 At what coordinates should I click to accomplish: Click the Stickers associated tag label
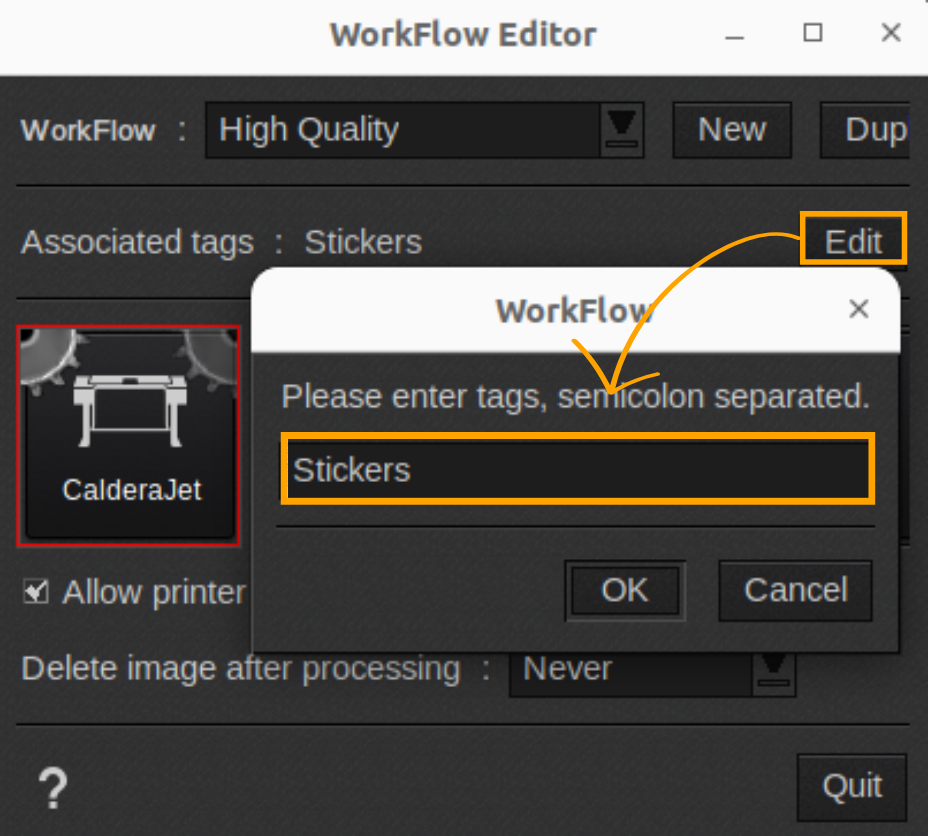coord(362,241)
